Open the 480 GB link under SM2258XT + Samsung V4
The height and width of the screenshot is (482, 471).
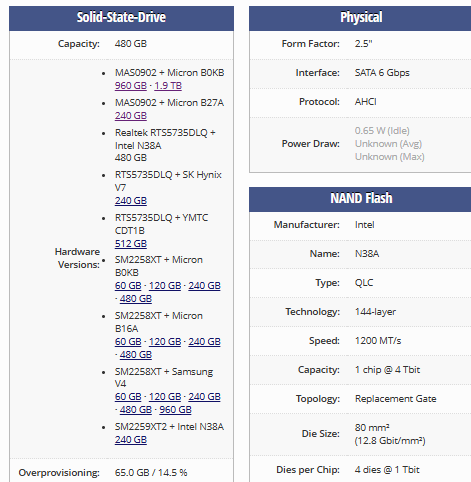pos(136,410)
